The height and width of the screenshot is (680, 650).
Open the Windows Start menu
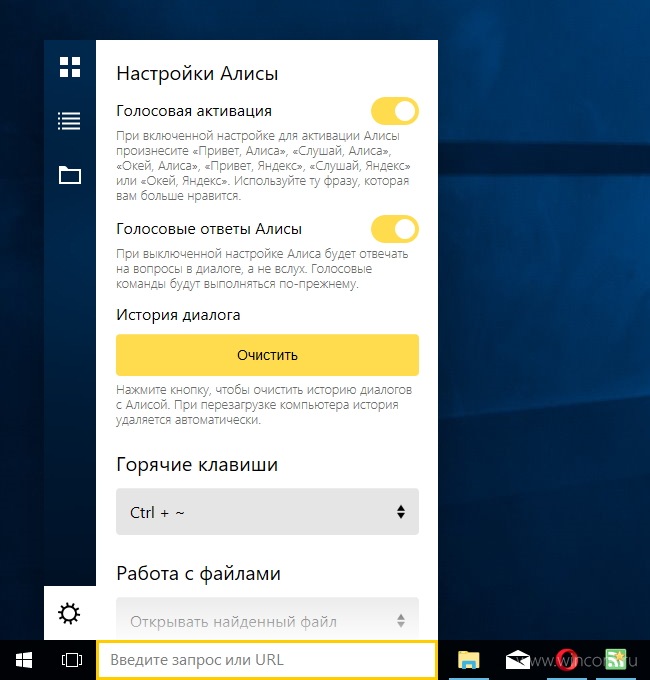[x=24, y=660]
